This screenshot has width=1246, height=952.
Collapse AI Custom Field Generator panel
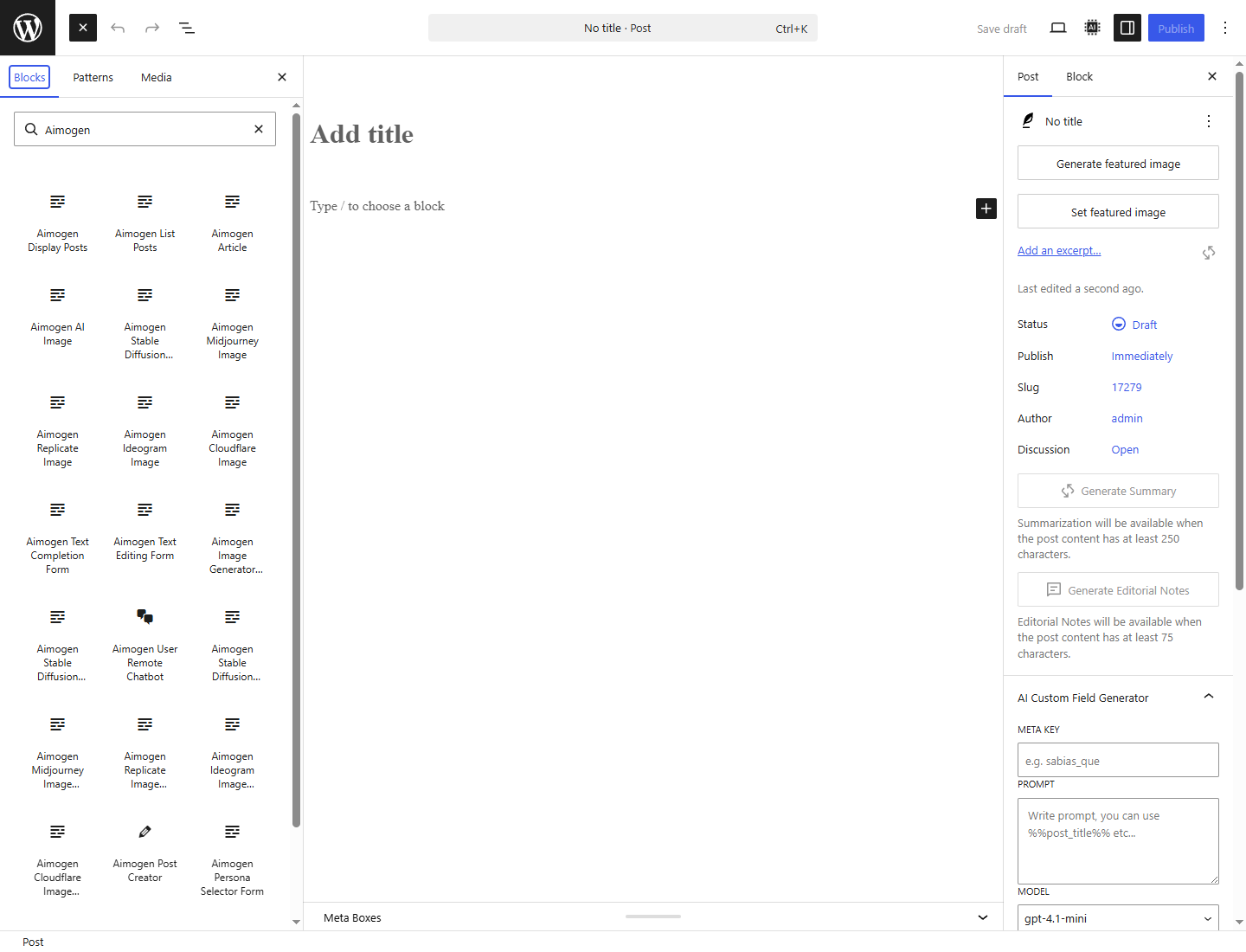pyautogui.click(x=1118, y=698)
